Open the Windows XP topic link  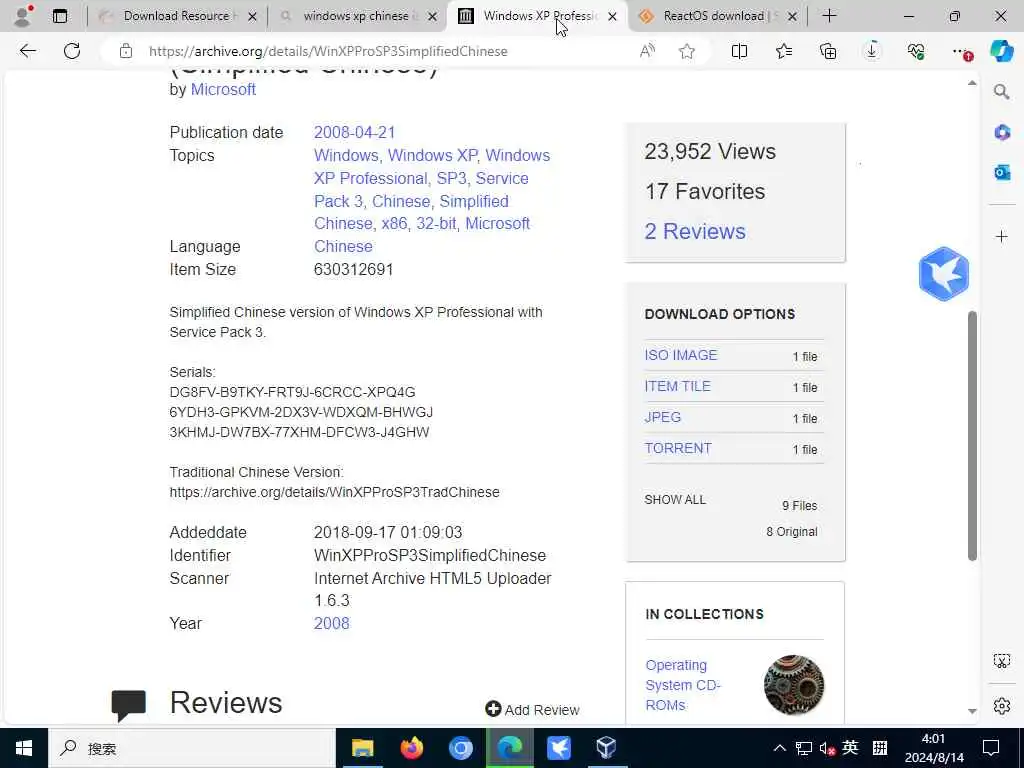point(433,155)
